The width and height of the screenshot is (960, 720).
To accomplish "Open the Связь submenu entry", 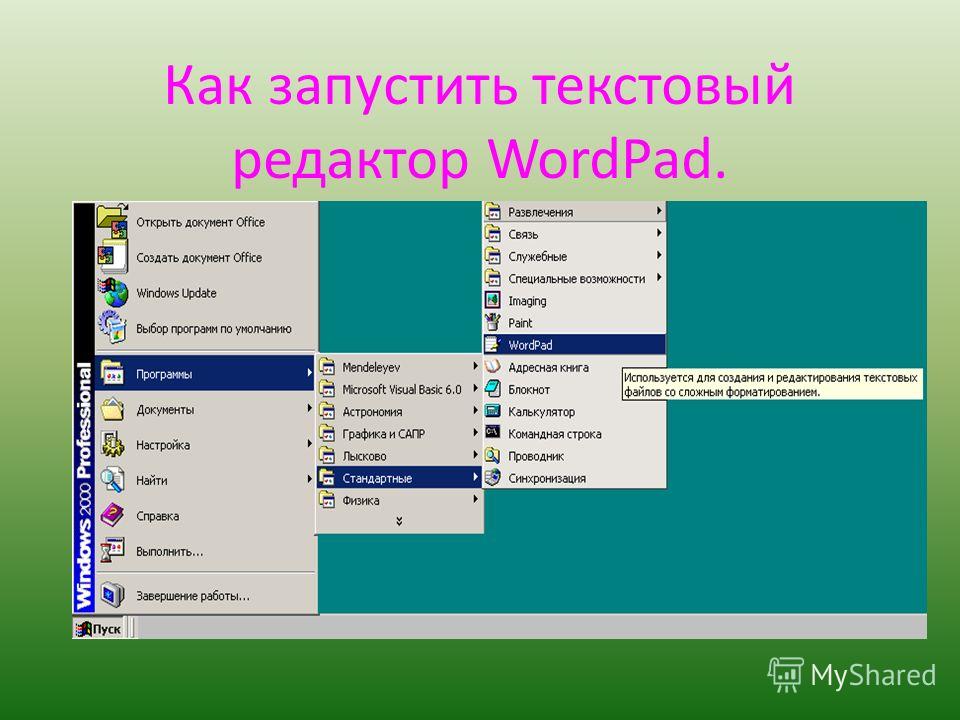I will coord(574,234).
